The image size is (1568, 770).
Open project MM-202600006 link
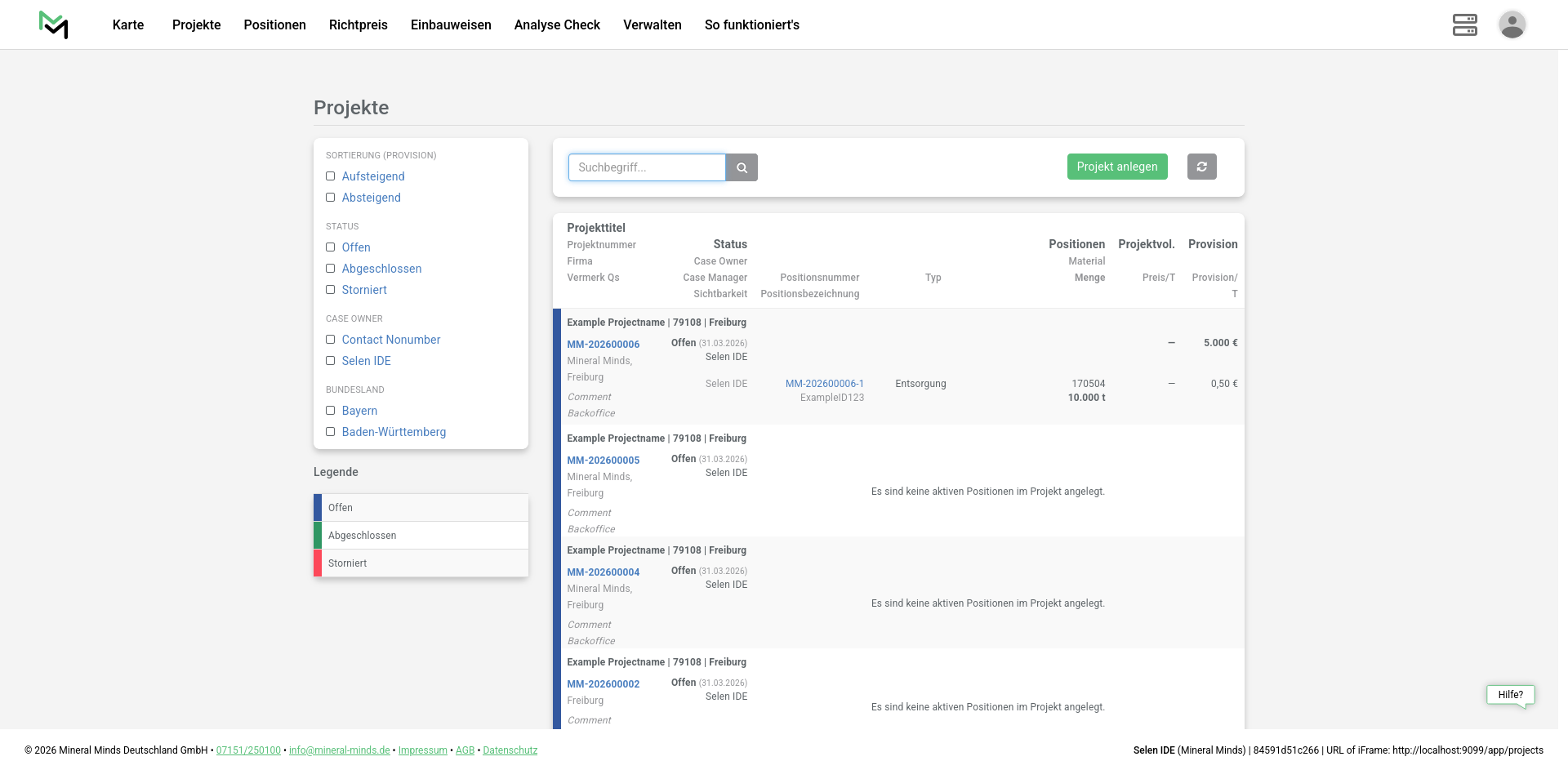pos(603,345)
